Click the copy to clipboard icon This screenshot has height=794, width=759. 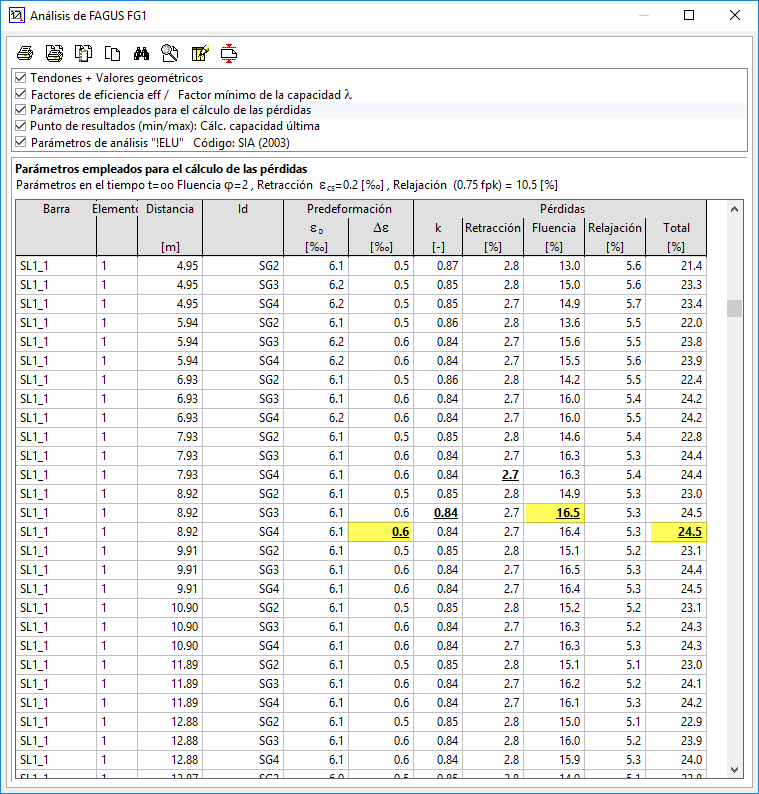83,53
